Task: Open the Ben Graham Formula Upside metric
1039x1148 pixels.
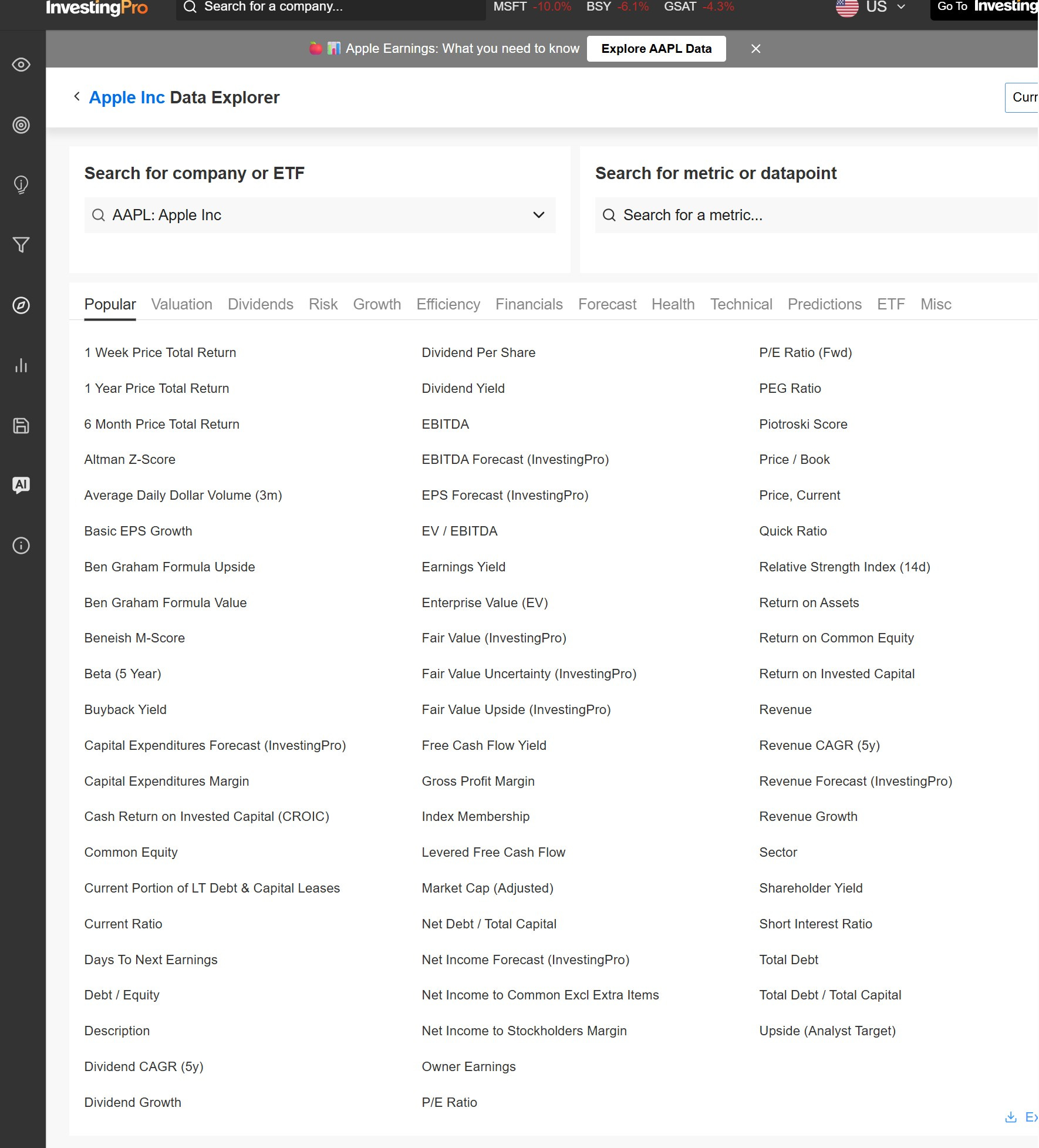Action: pyautogui.click(x=170, y=567)
